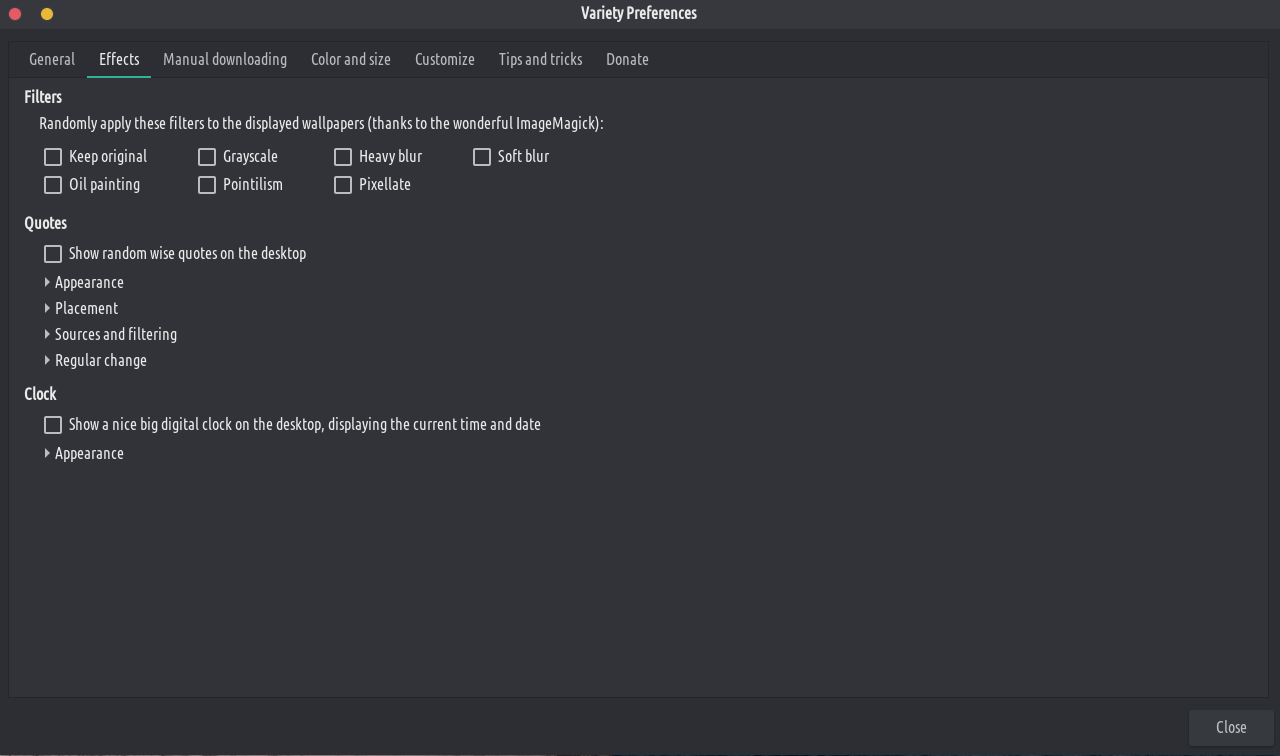Check the Pixellate filter option
Screen dimensions: 1280x756
[343, 185]
